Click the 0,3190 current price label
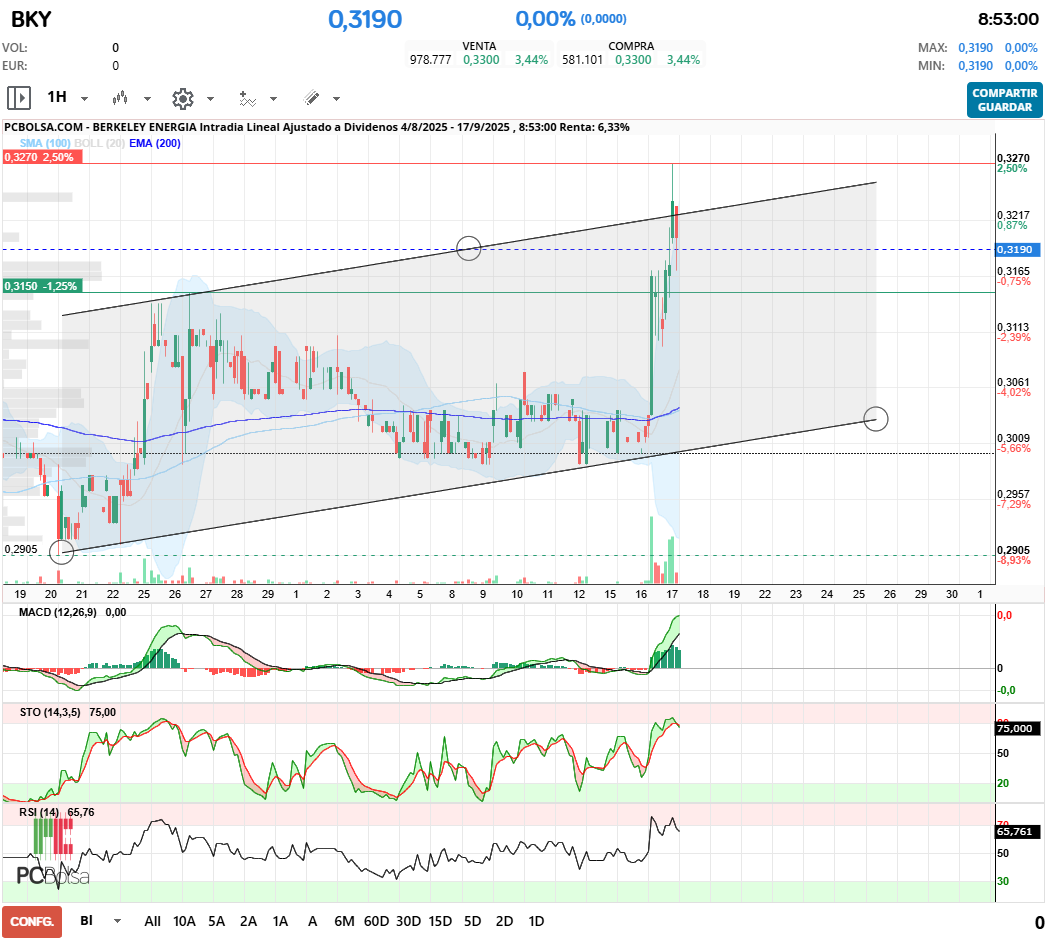This screenshot has width=1058, height=943. (1016, 249)
